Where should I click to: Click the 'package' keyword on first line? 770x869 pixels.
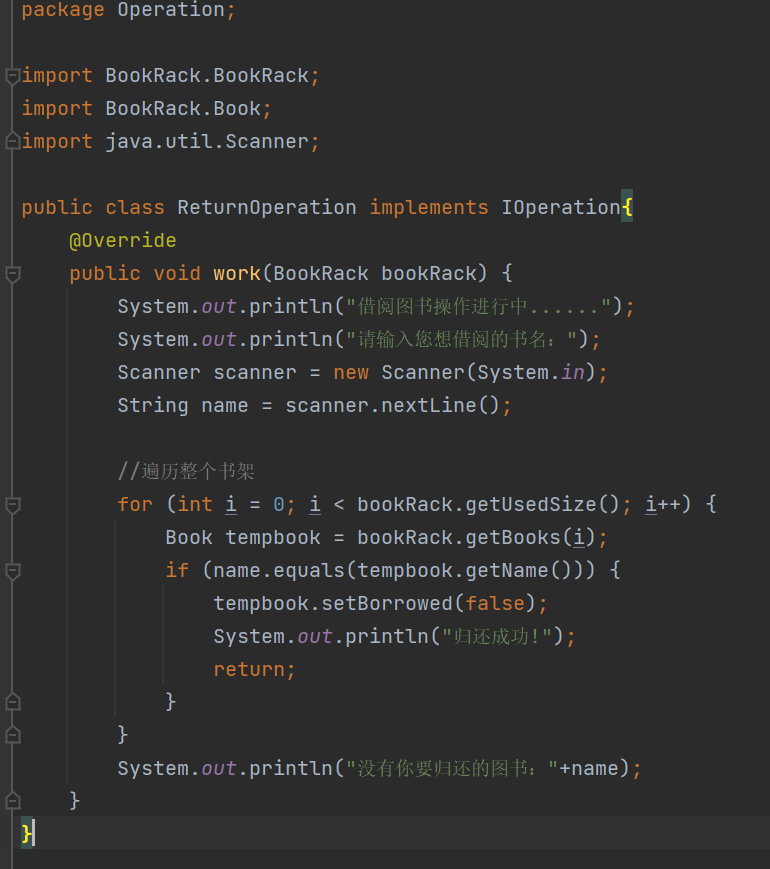point(63,10)
